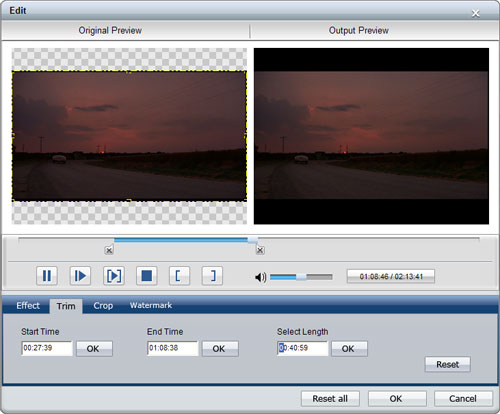This screenshot has height=414, width=500.
Task: Focus the Start Time input field
Action: [47, 348]
